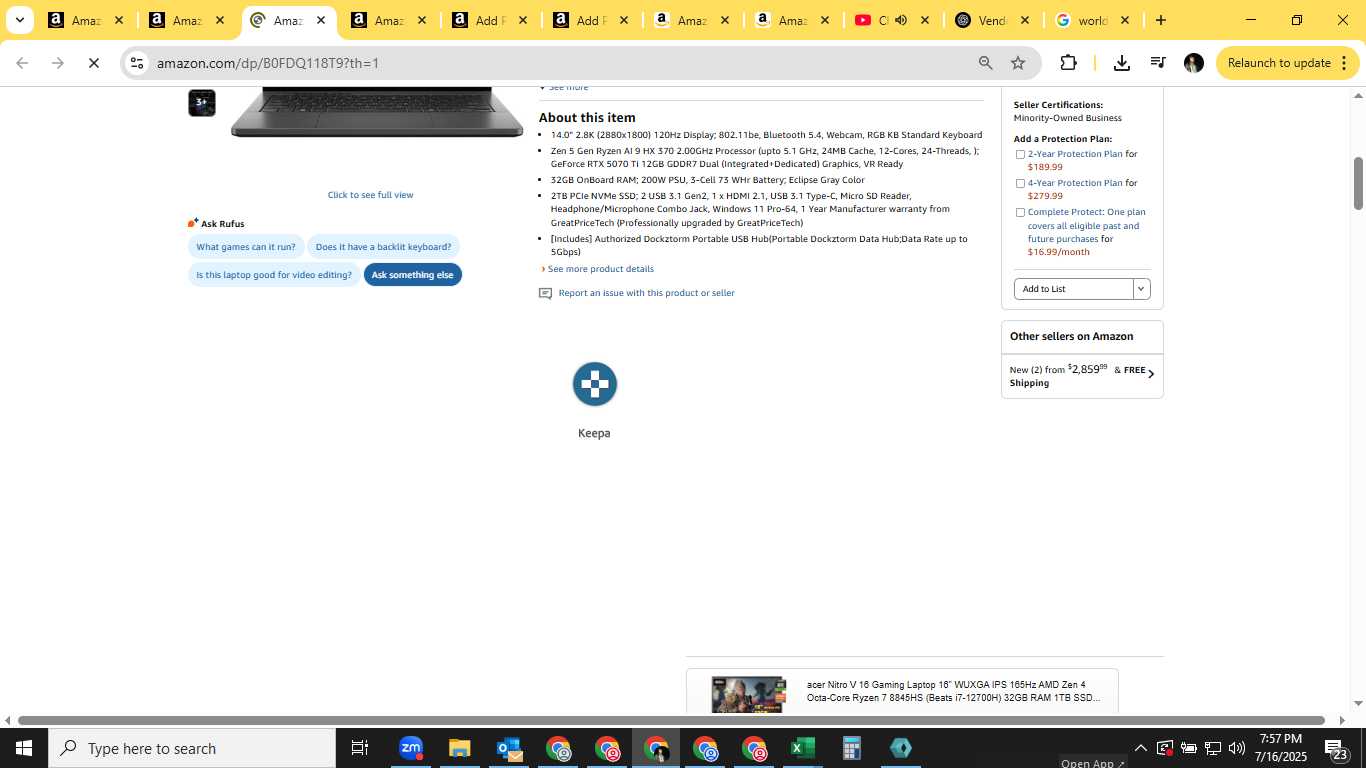Click the Add to List button
This screenshot has height=768, width=1366.
1074,289
